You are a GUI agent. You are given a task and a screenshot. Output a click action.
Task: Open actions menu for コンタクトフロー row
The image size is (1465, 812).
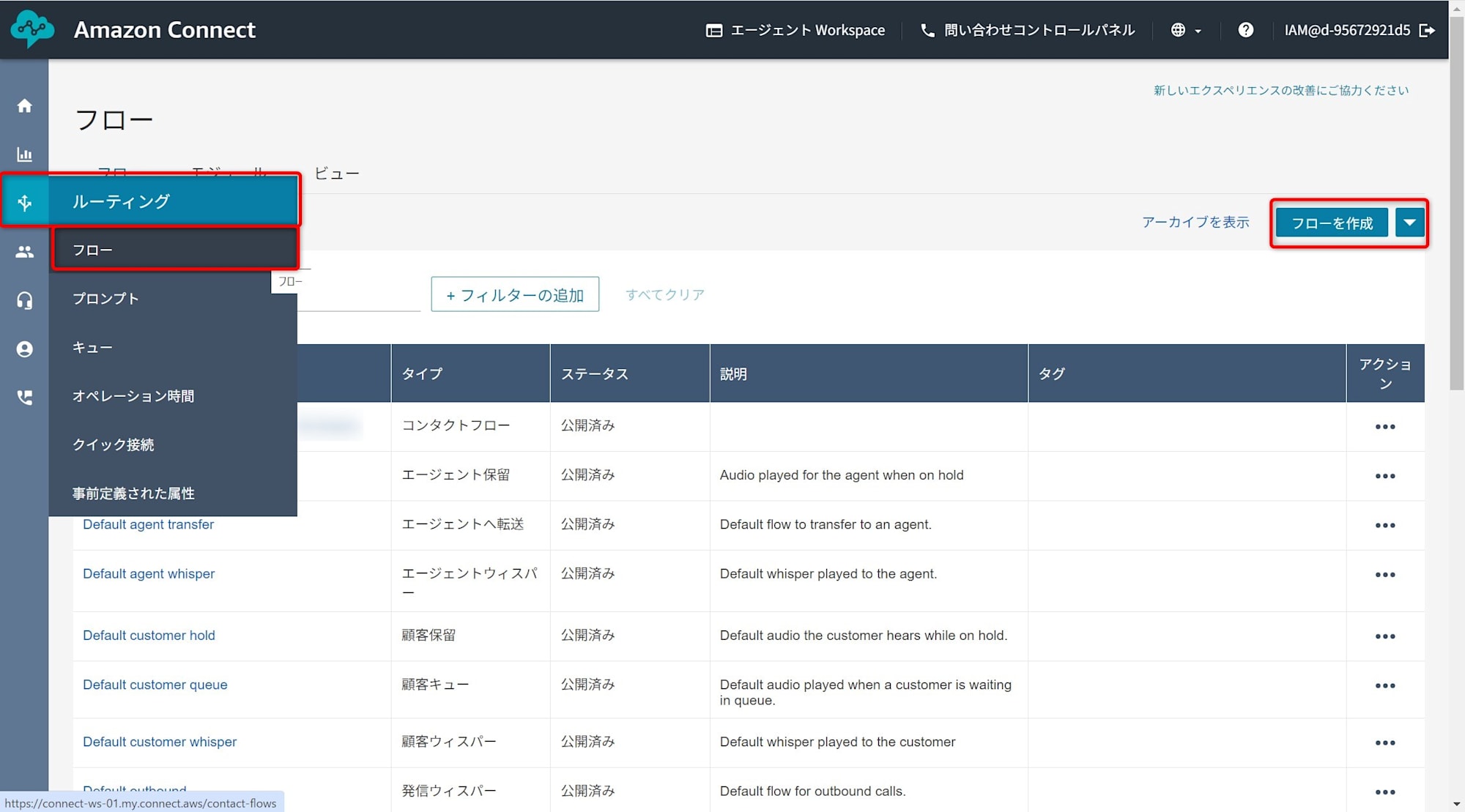click(1384, 427)
